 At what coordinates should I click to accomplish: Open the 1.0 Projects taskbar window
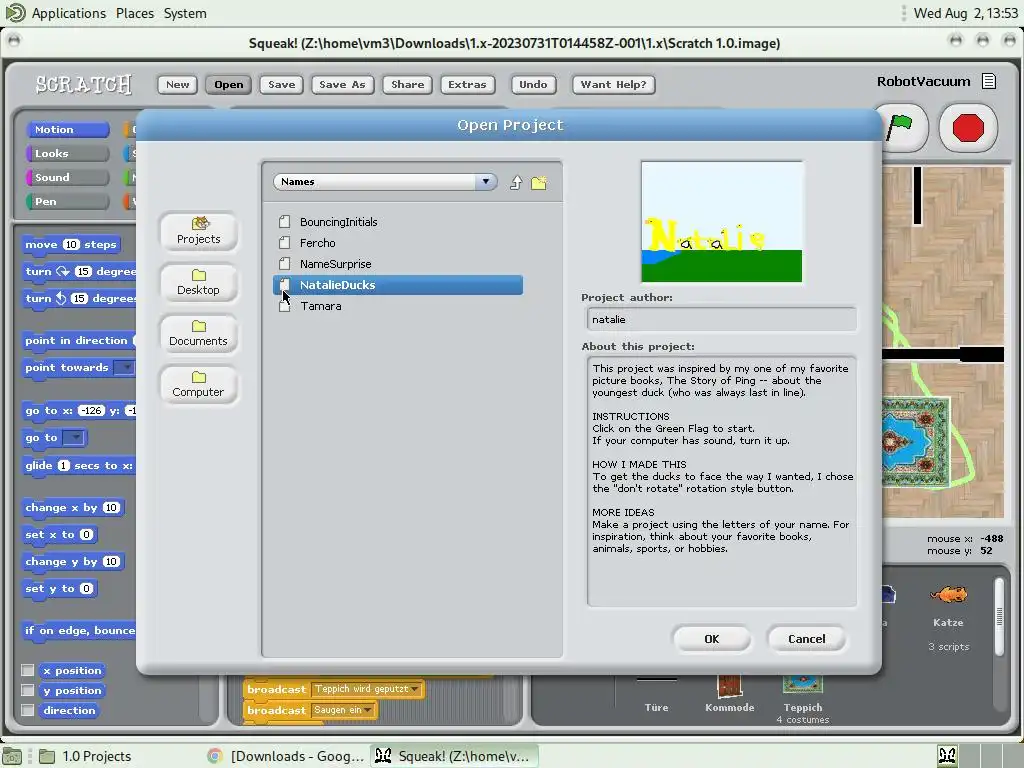pos(85,756)
